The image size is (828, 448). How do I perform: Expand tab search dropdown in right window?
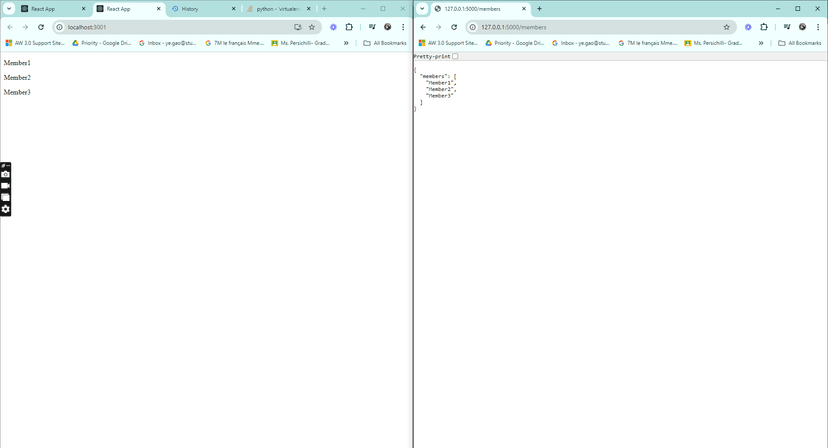click(x=422, y=8)
